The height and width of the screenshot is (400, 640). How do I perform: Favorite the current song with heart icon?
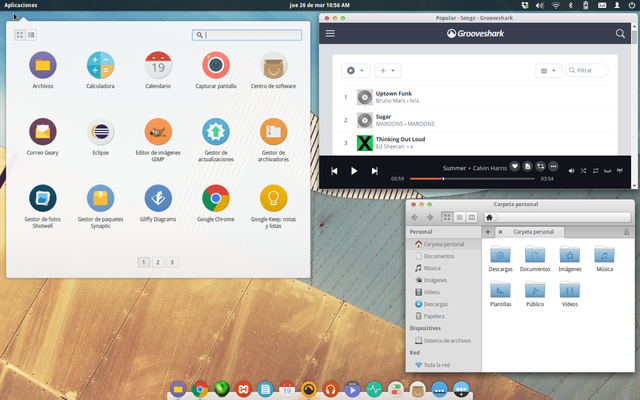(515, 166)
